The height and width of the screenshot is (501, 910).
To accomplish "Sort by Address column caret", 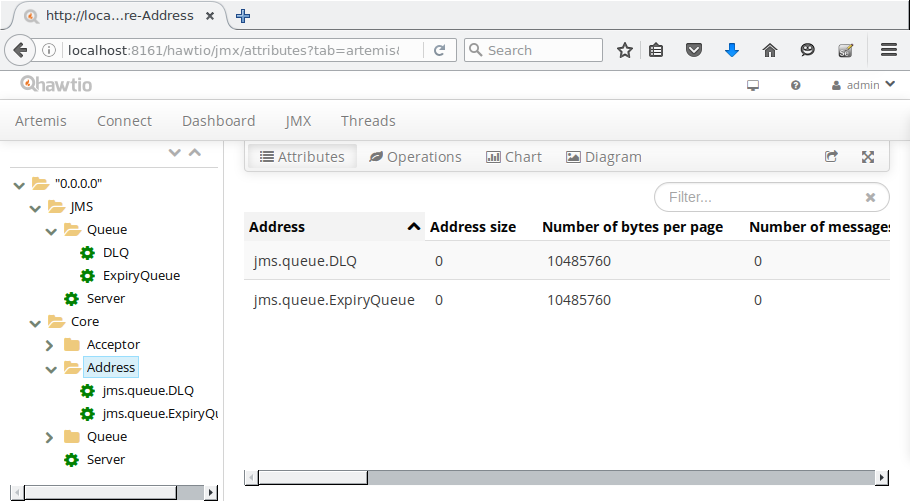I will click(413, 227).
